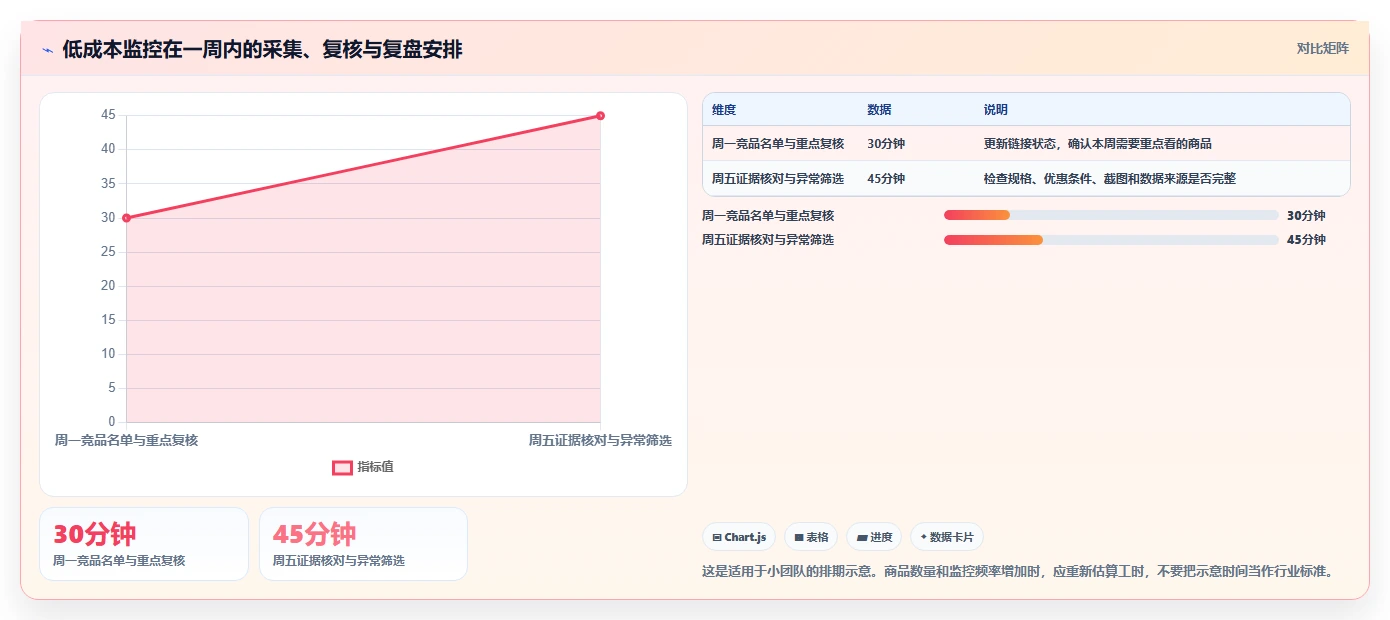This screenshot has height=620, width=1390.
Task: Click the 指标值 legend text
Action: tap(376, 467)
